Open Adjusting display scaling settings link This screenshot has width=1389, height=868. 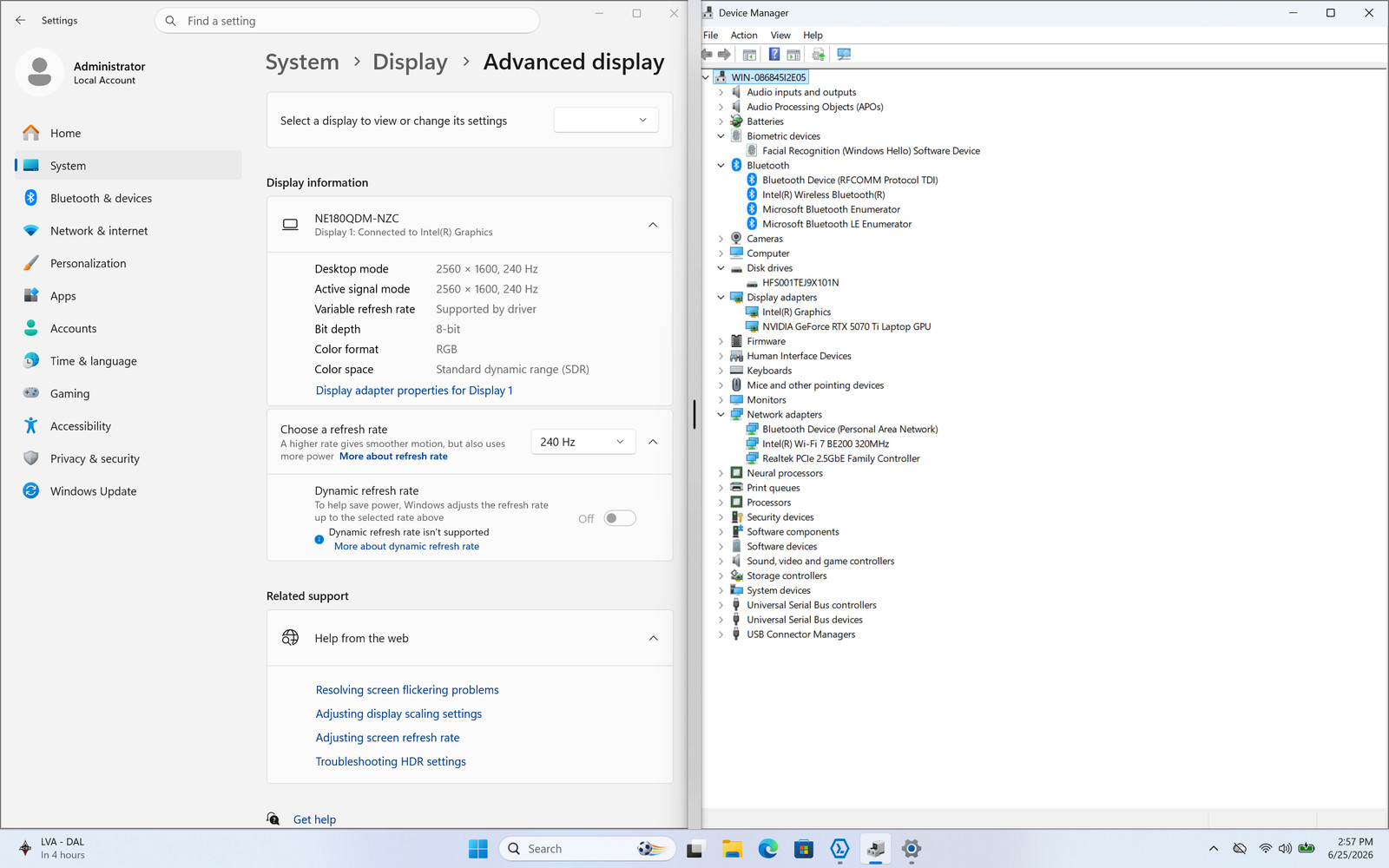click(x=398, y=713)
